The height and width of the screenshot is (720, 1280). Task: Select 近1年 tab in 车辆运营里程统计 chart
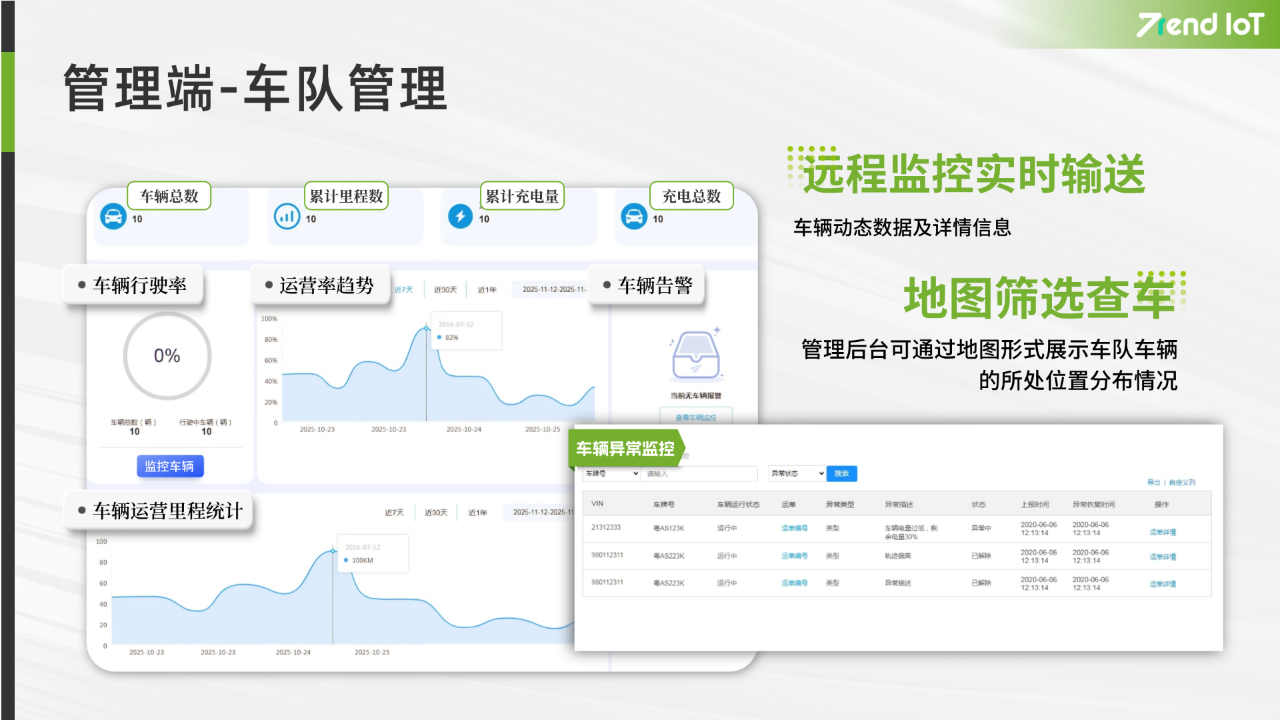click(x=478, y=513)
